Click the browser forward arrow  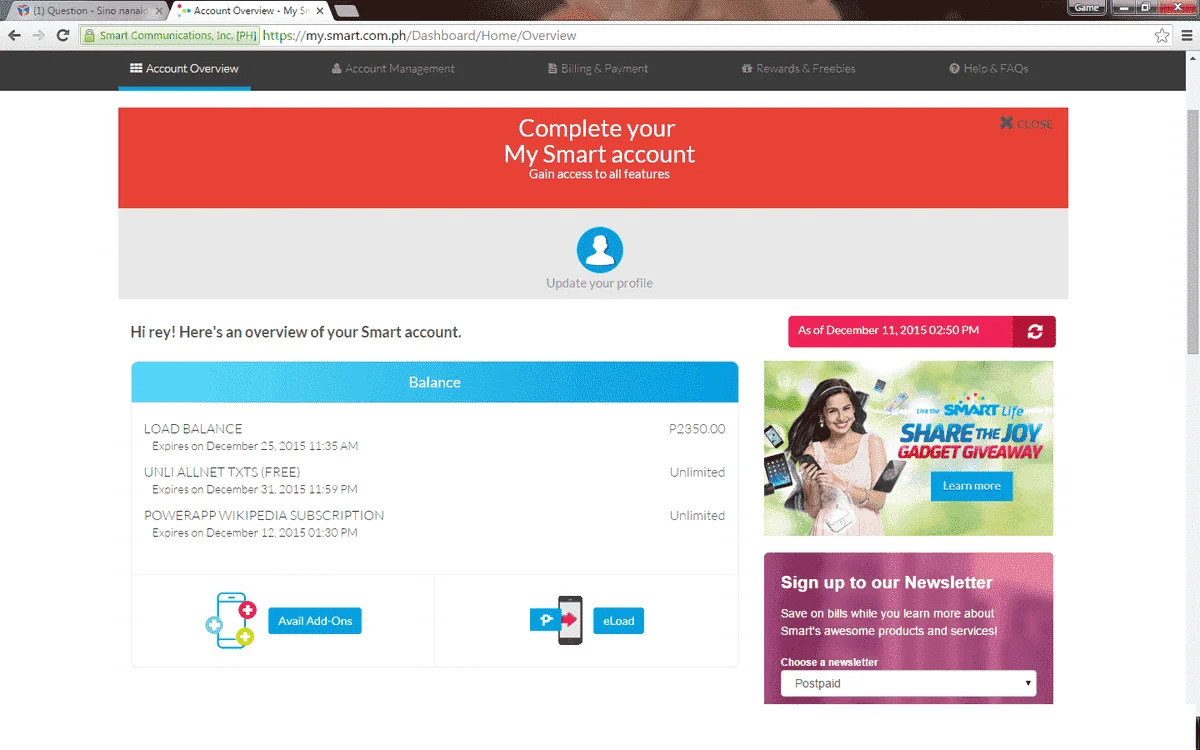tap(39, 35)
